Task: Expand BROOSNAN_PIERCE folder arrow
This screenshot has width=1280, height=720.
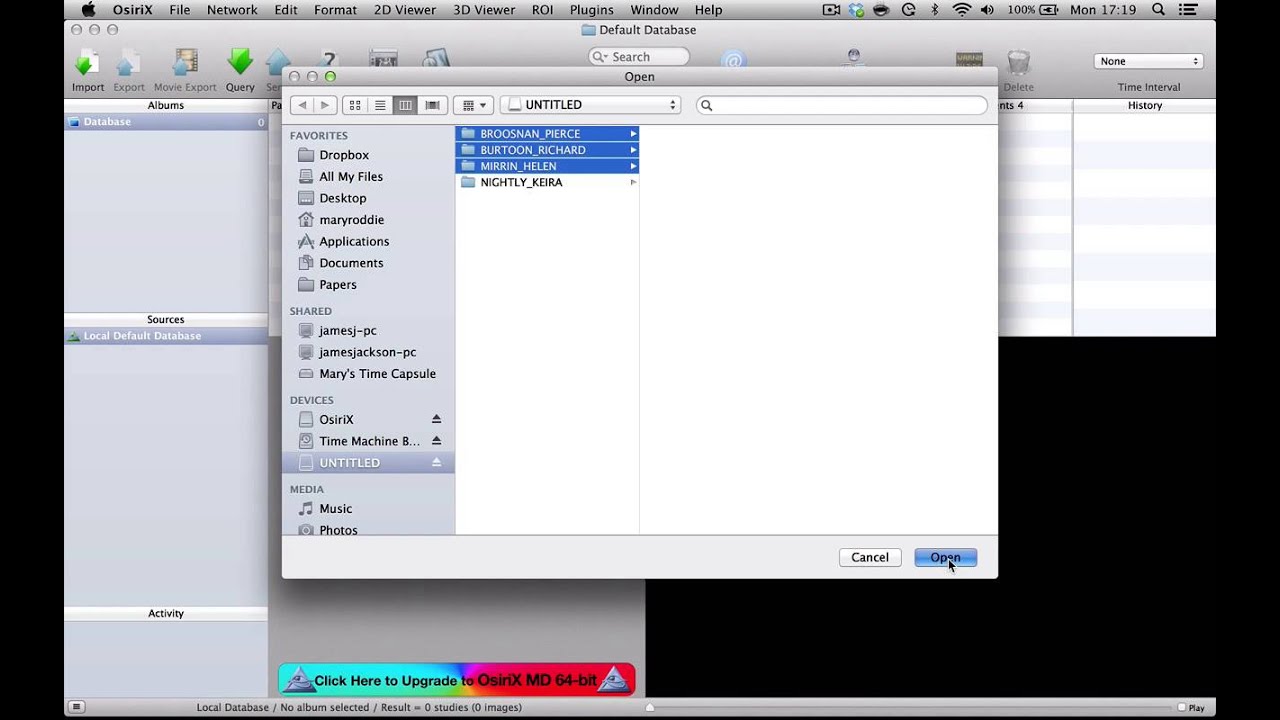Action: tap(633, 134)
